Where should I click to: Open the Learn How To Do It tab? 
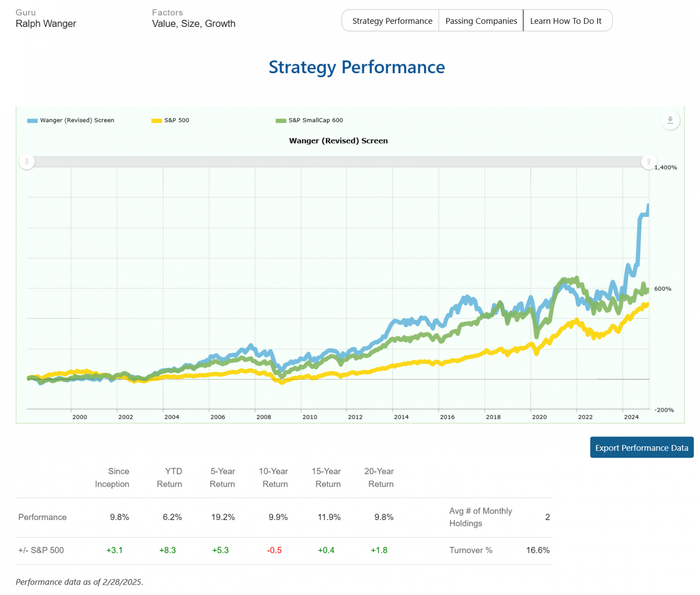coord(567,21)
